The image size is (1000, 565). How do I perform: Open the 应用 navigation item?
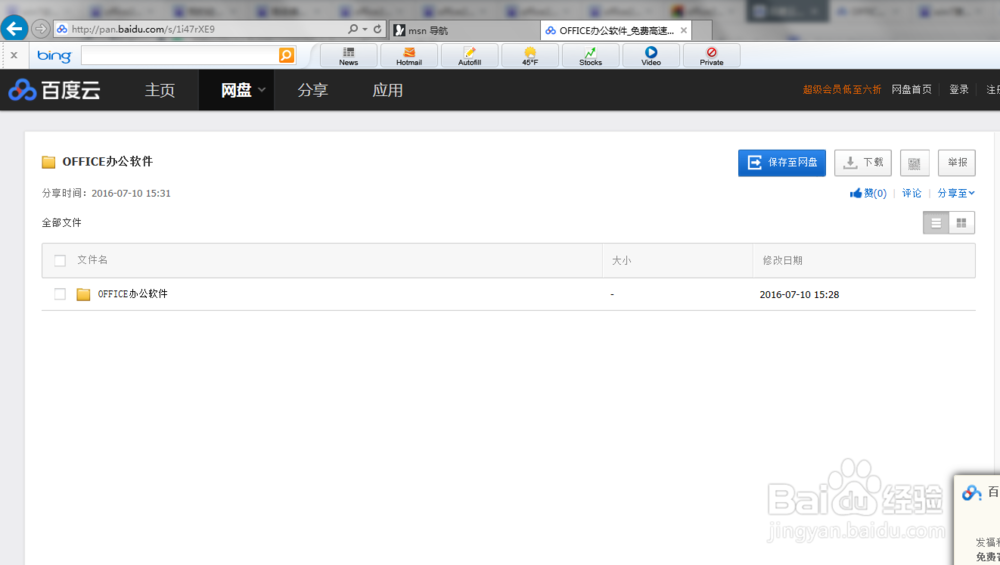tap(388, 90)
